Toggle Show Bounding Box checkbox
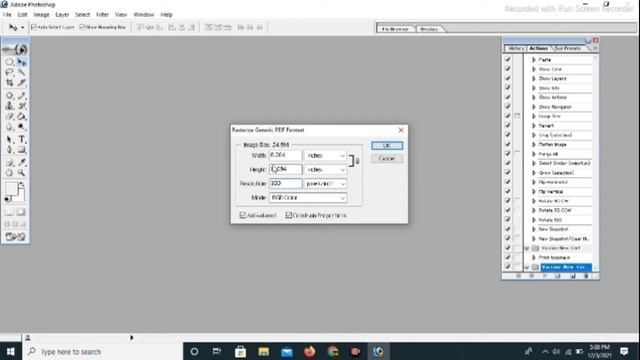Screen dimensions: 640x360 (82, 27)
